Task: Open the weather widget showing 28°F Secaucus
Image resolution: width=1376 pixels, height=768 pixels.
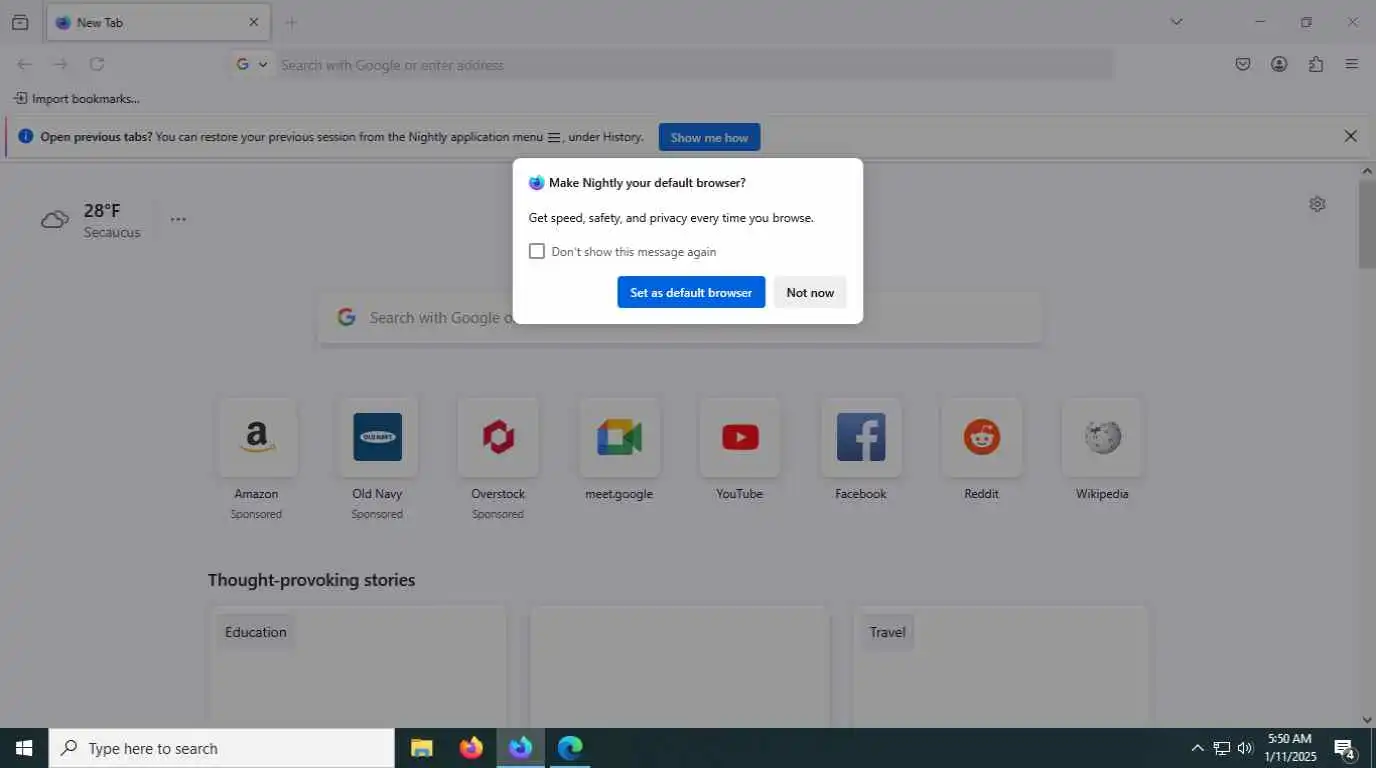Action: [x=92, y=220]
